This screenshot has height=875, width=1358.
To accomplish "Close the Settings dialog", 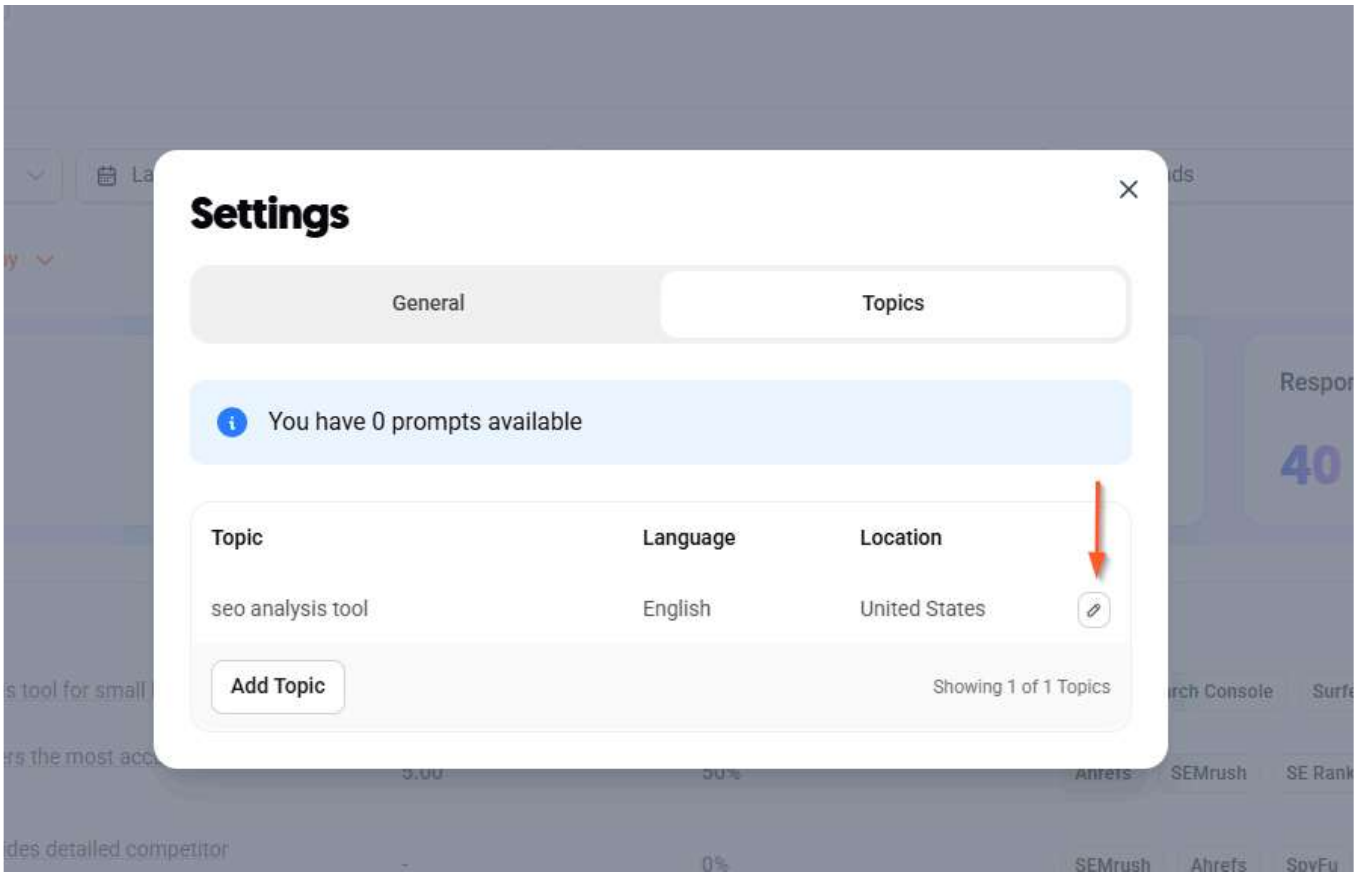I will pos(1128,190).
